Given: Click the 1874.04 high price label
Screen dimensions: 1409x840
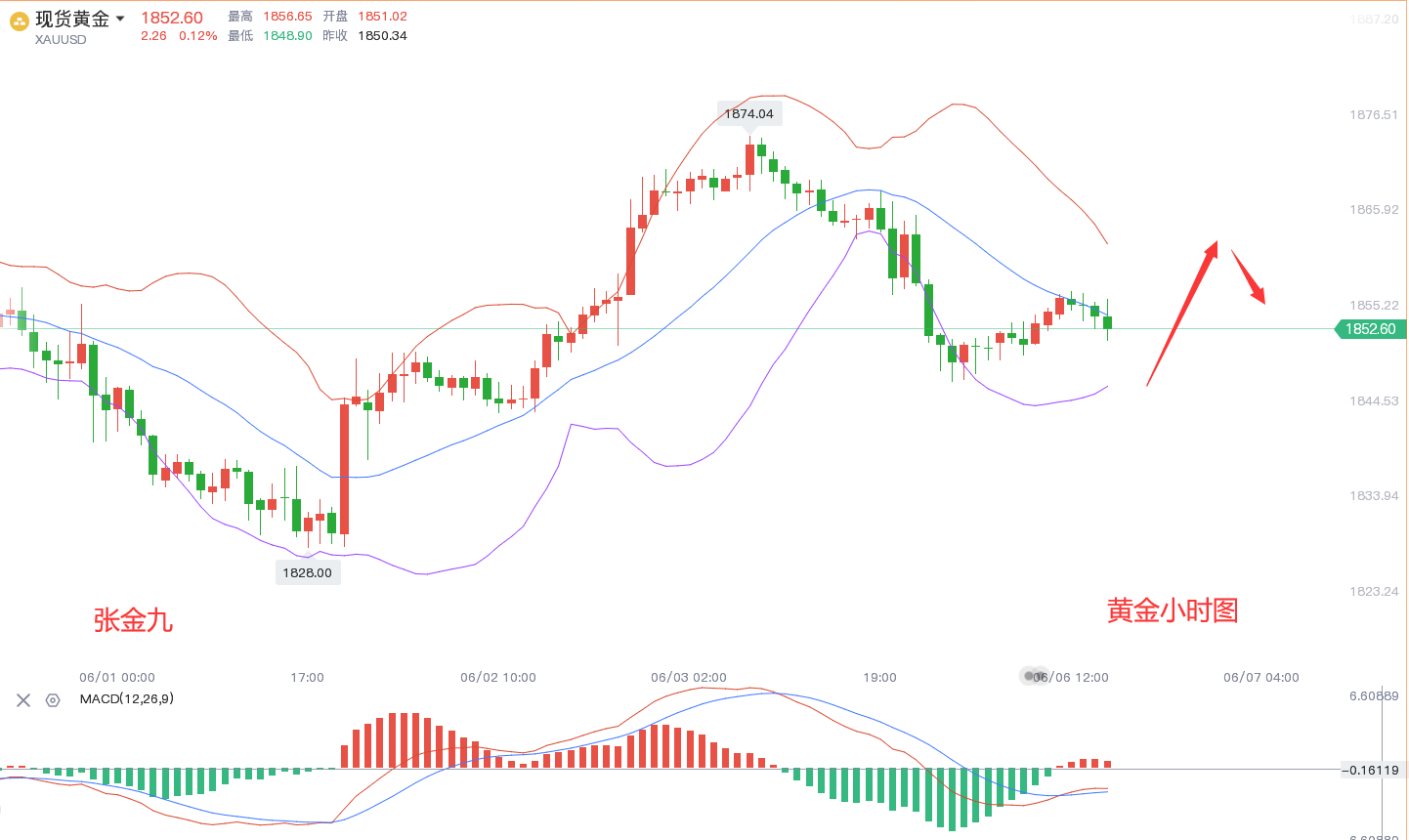Looking at the screenshot, I should pyautogui.click(x=748, y=114).
